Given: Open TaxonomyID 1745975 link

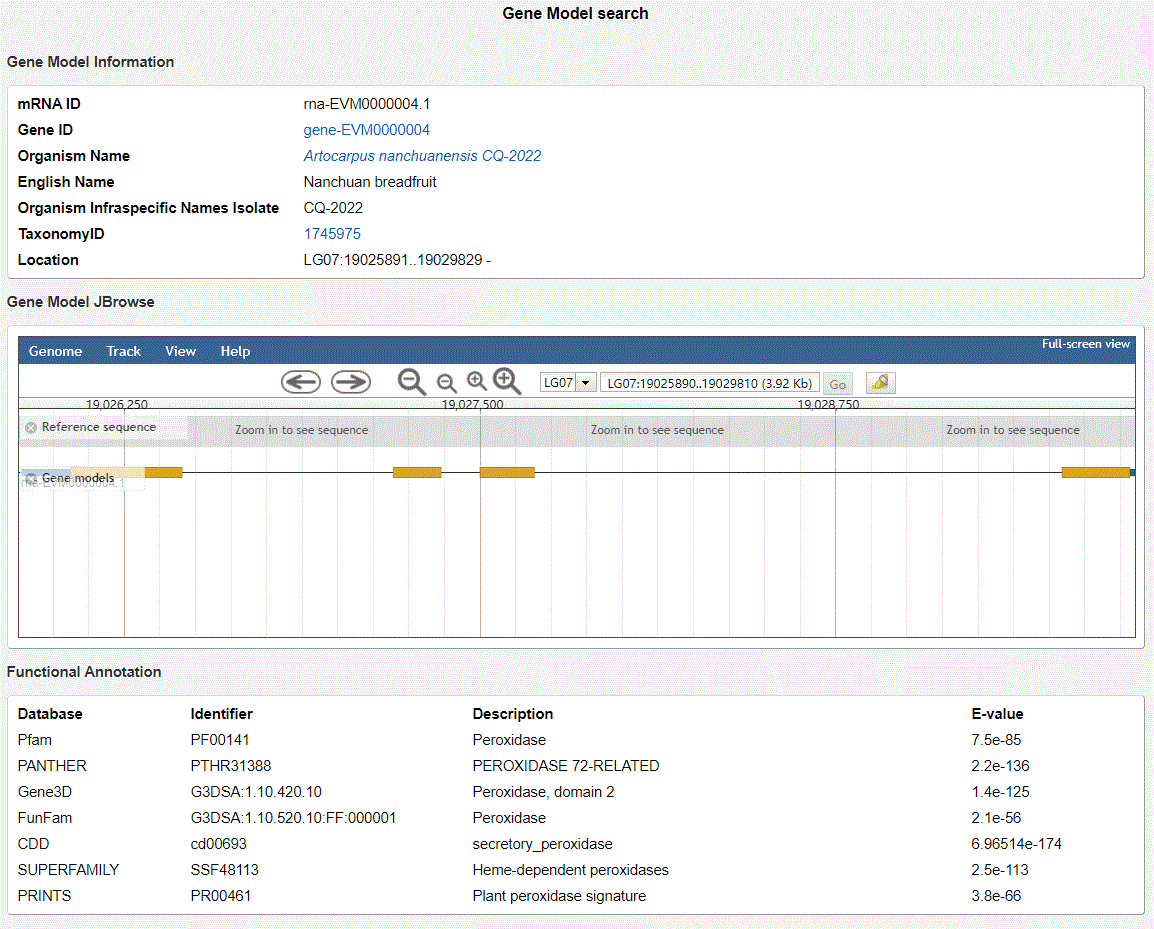Looking at the screenshot, I should click(x=332, y=234).
